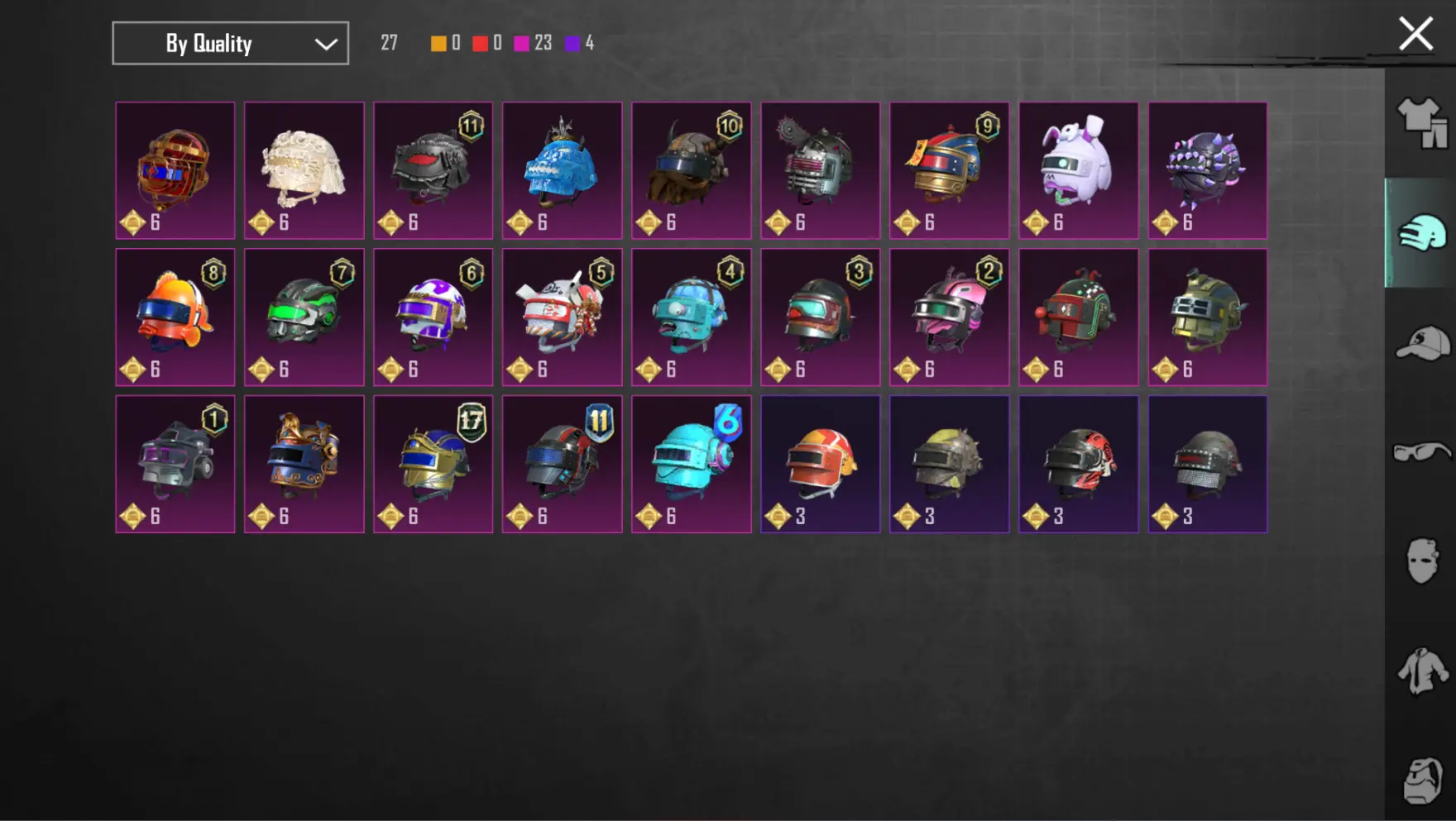Select the white bunny helmet
Viewport: 1456px width, 821px height.
pyautogui.click(x=1078, y=170)
